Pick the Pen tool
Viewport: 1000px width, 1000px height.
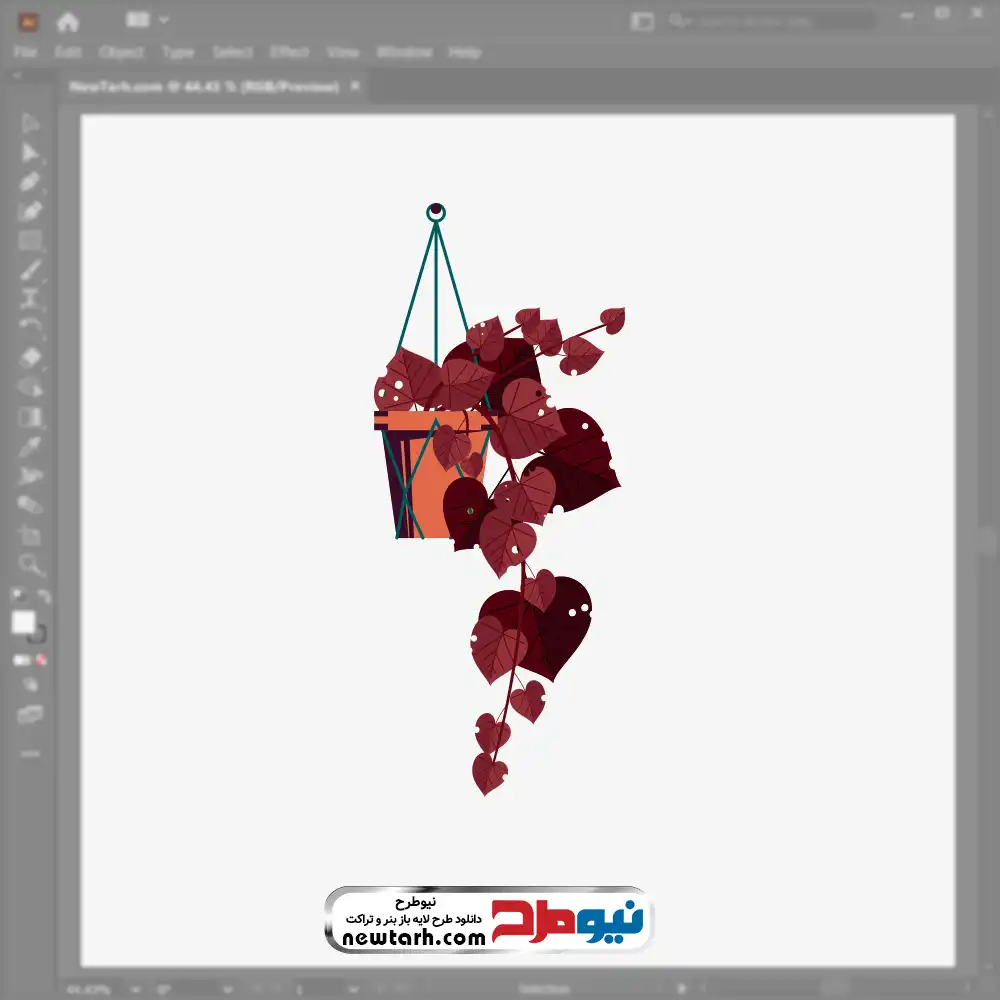click(30, 182)
